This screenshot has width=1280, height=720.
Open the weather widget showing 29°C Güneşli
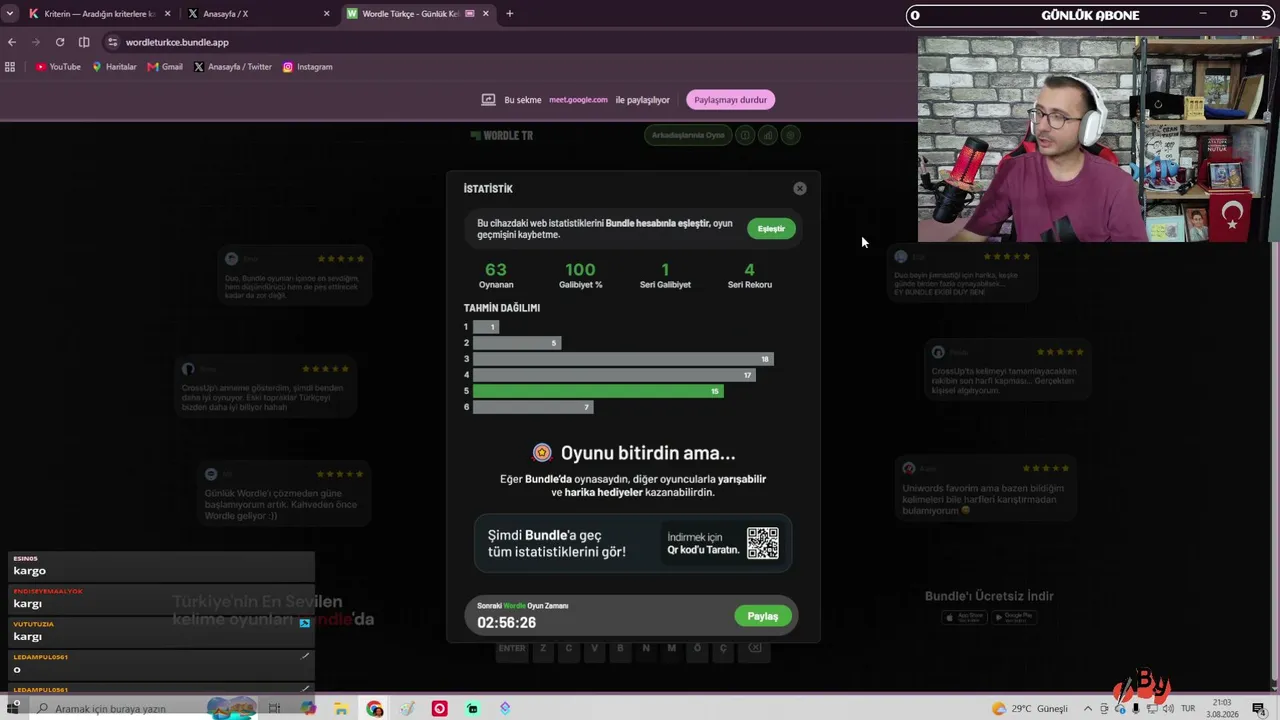1029,708
